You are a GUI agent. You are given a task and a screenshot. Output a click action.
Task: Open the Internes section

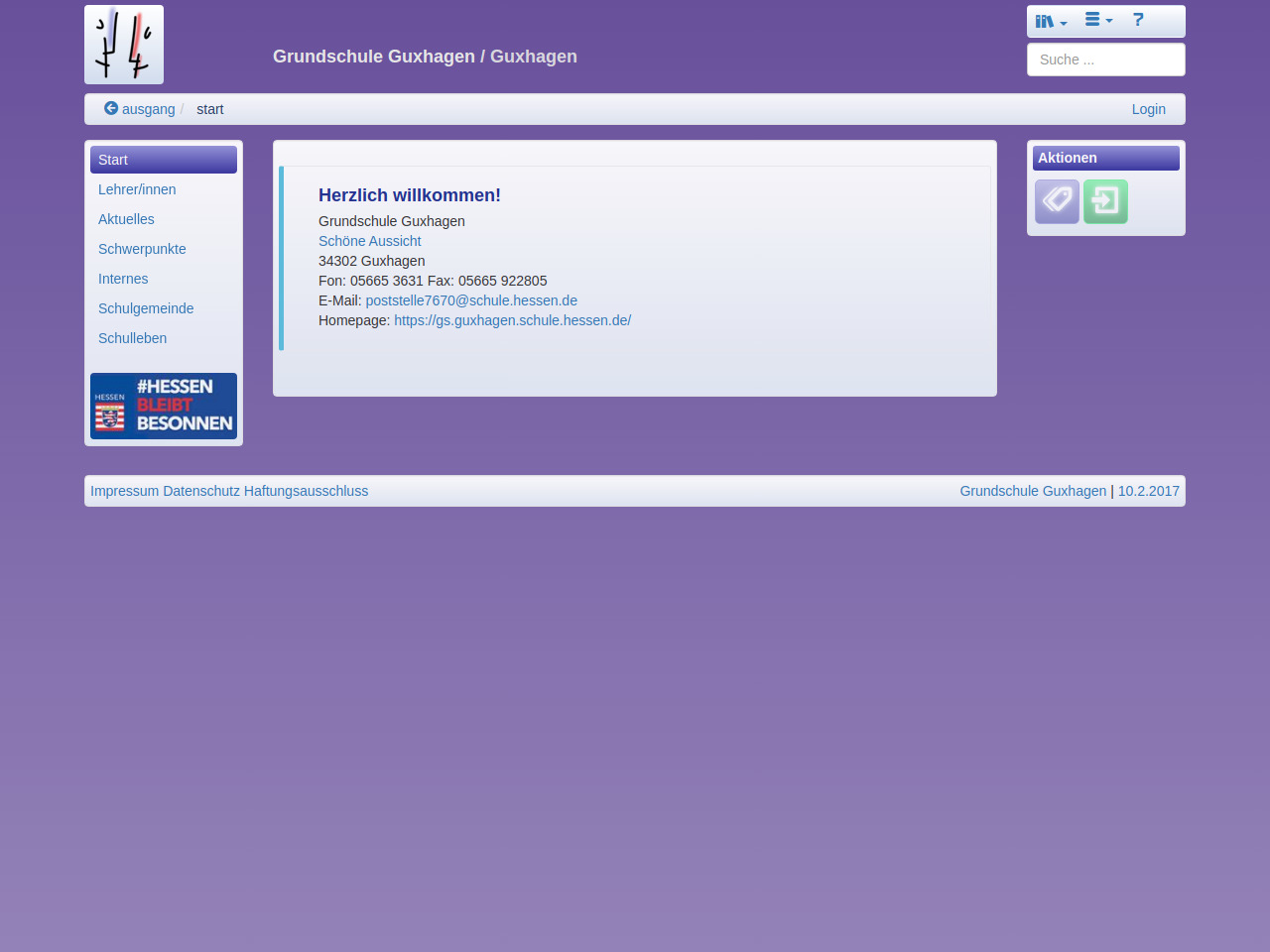[123, 279]
